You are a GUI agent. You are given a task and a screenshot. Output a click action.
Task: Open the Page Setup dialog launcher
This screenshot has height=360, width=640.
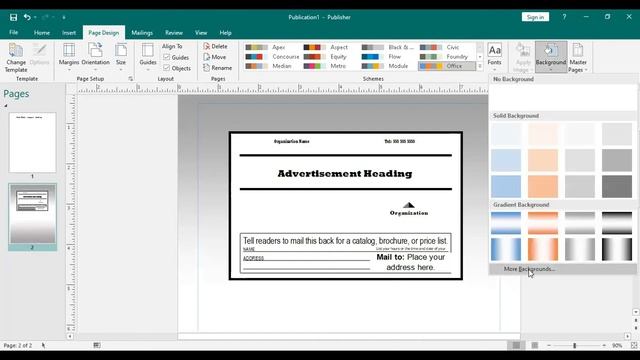(x=131, y=79)
